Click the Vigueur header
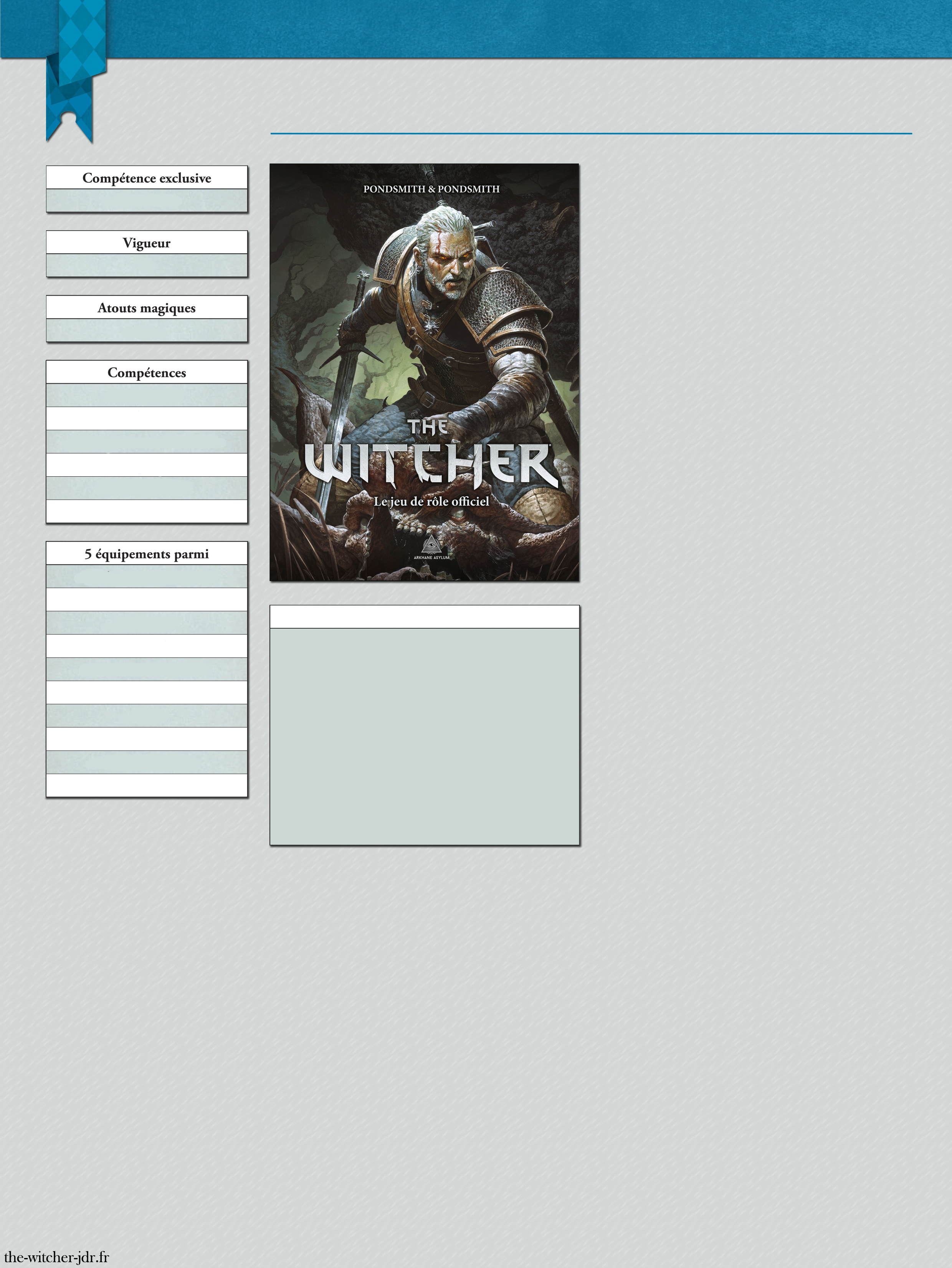Viewport: 952px width, 1268px height. pos(147,243)
